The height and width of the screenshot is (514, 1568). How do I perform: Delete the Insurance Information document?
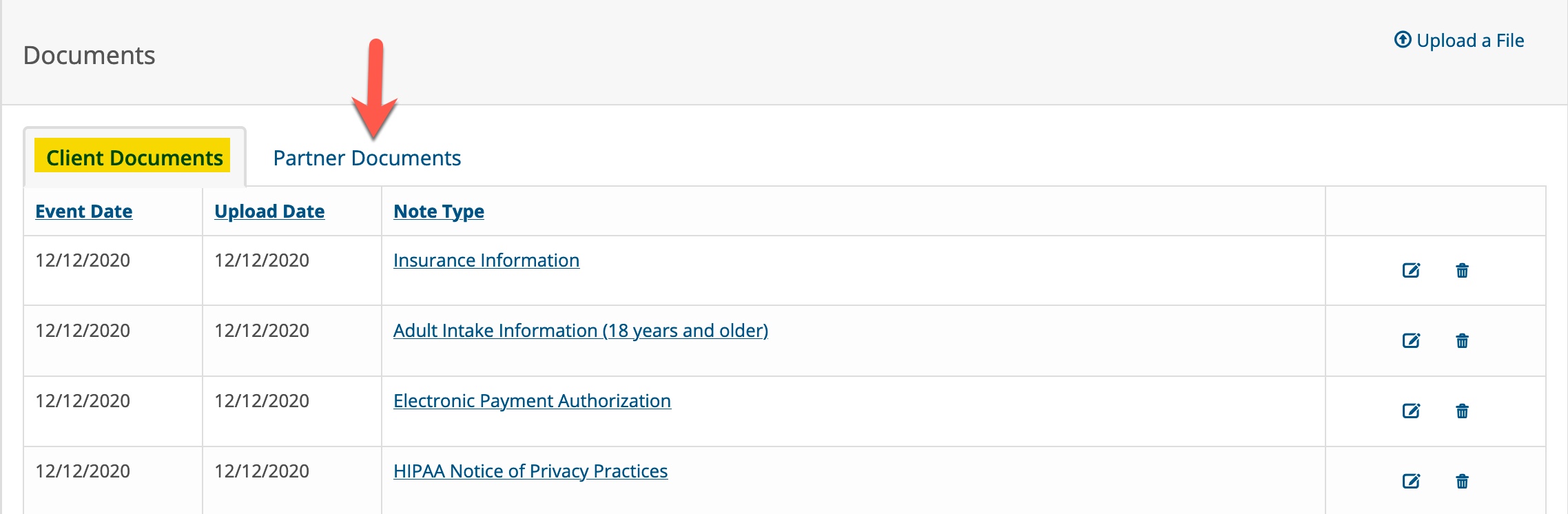(1462, 270)
